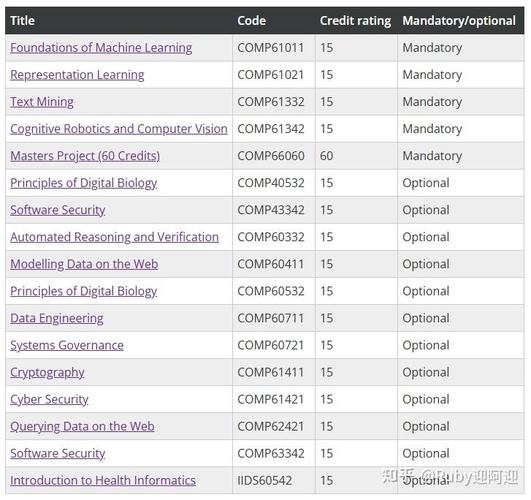Image resolution: width=531 pixels, height=500 pixels.
Task: Open Introduction to Health Informatics link
Action: 103,481
